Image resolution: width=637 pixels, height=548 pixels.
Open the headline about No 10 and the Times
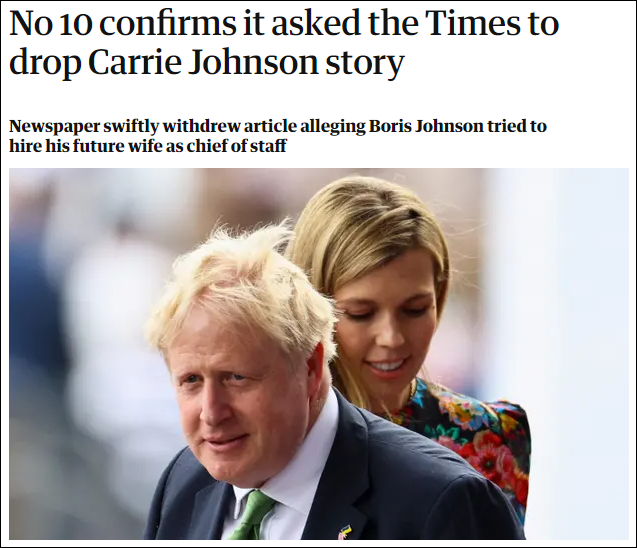pyautogui.click(x=284, y=43)
